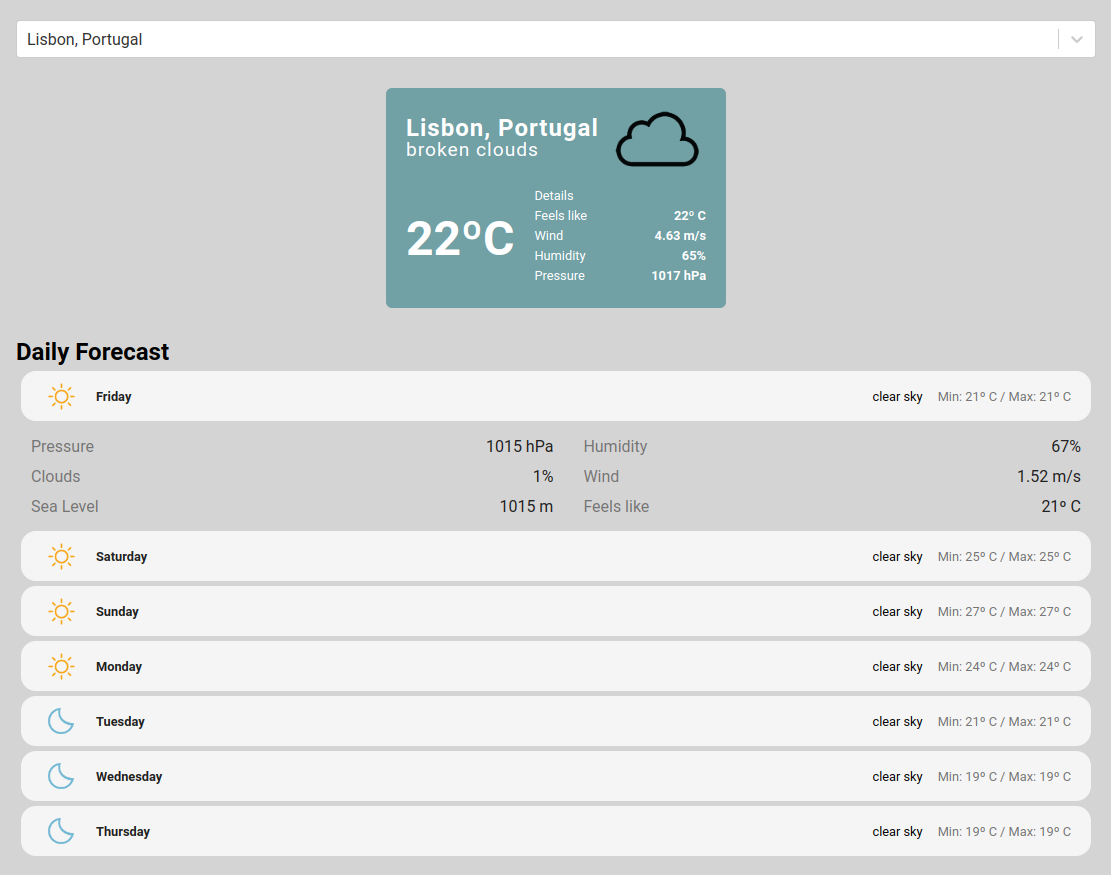
Task: Expand the Saturday forecast row
Action: (556, 556)
